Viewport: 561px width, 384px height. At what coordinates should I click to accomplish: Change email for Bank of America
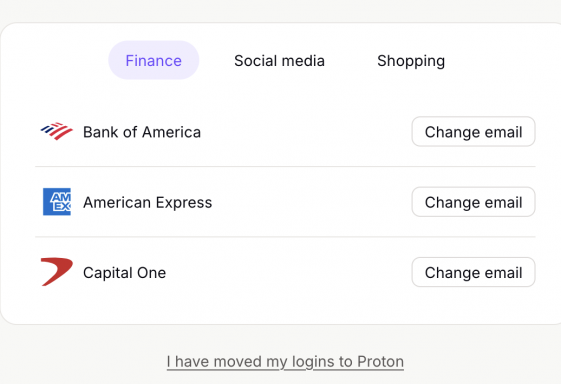473,132
